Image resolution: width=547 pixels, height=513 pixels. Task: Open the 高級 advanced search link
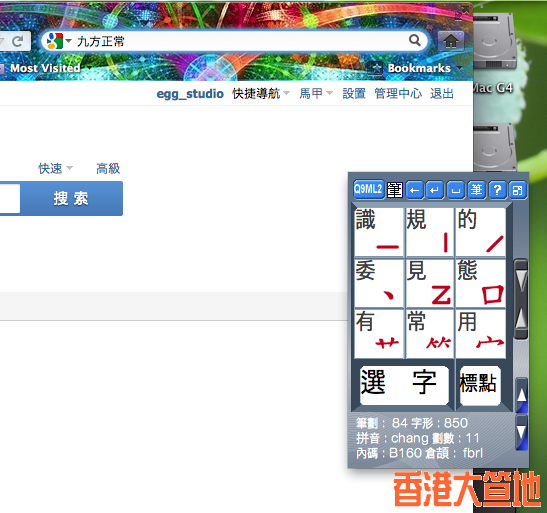108,168
